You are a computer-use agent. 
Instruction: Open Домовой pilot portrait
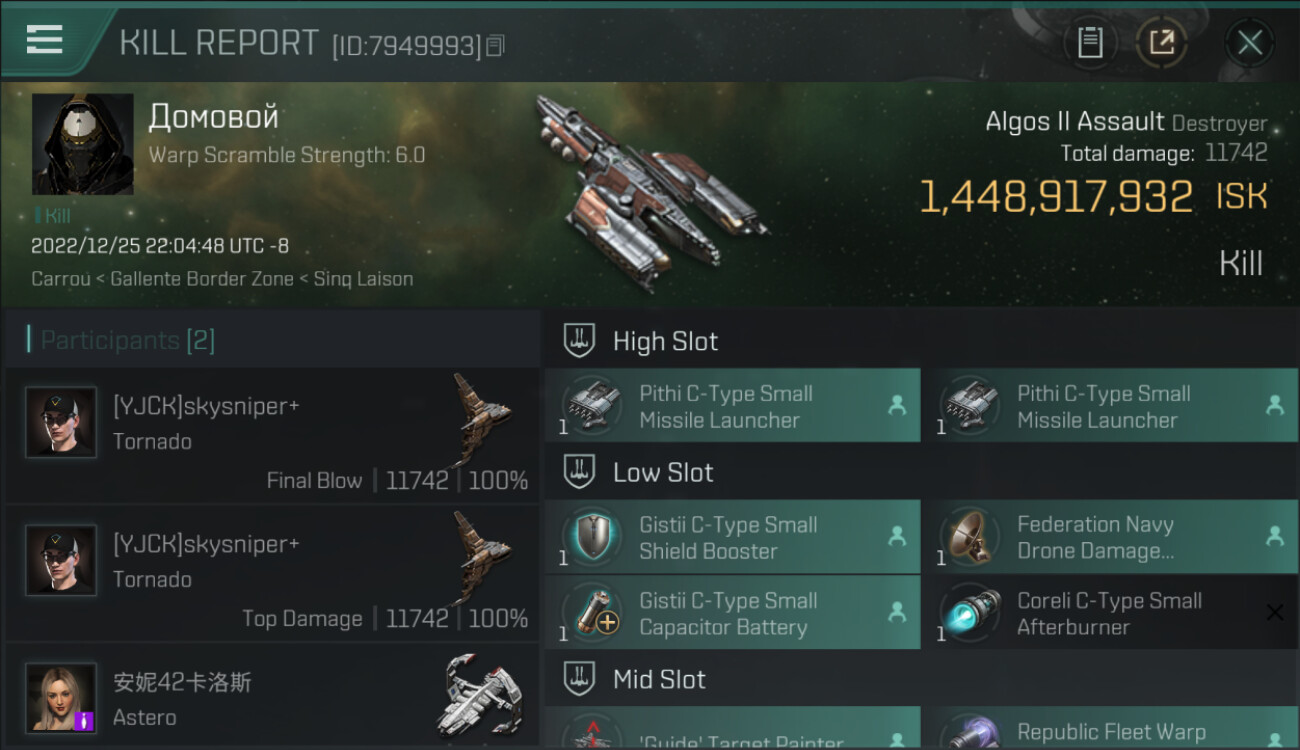83,144
